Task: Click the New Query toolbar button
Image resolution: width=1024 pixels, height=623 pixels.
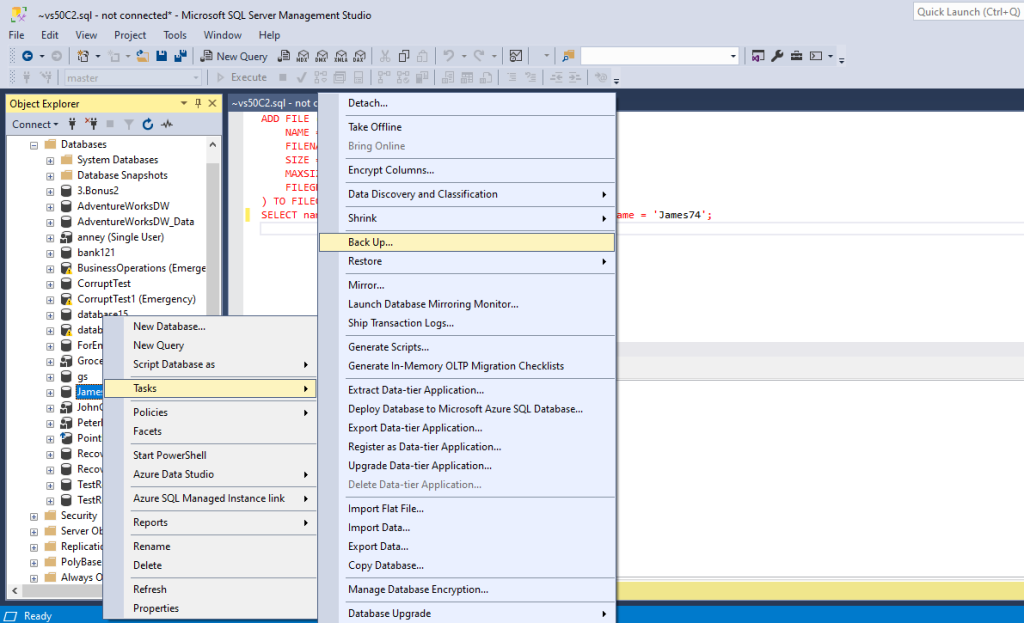Action: click(234, 56)
